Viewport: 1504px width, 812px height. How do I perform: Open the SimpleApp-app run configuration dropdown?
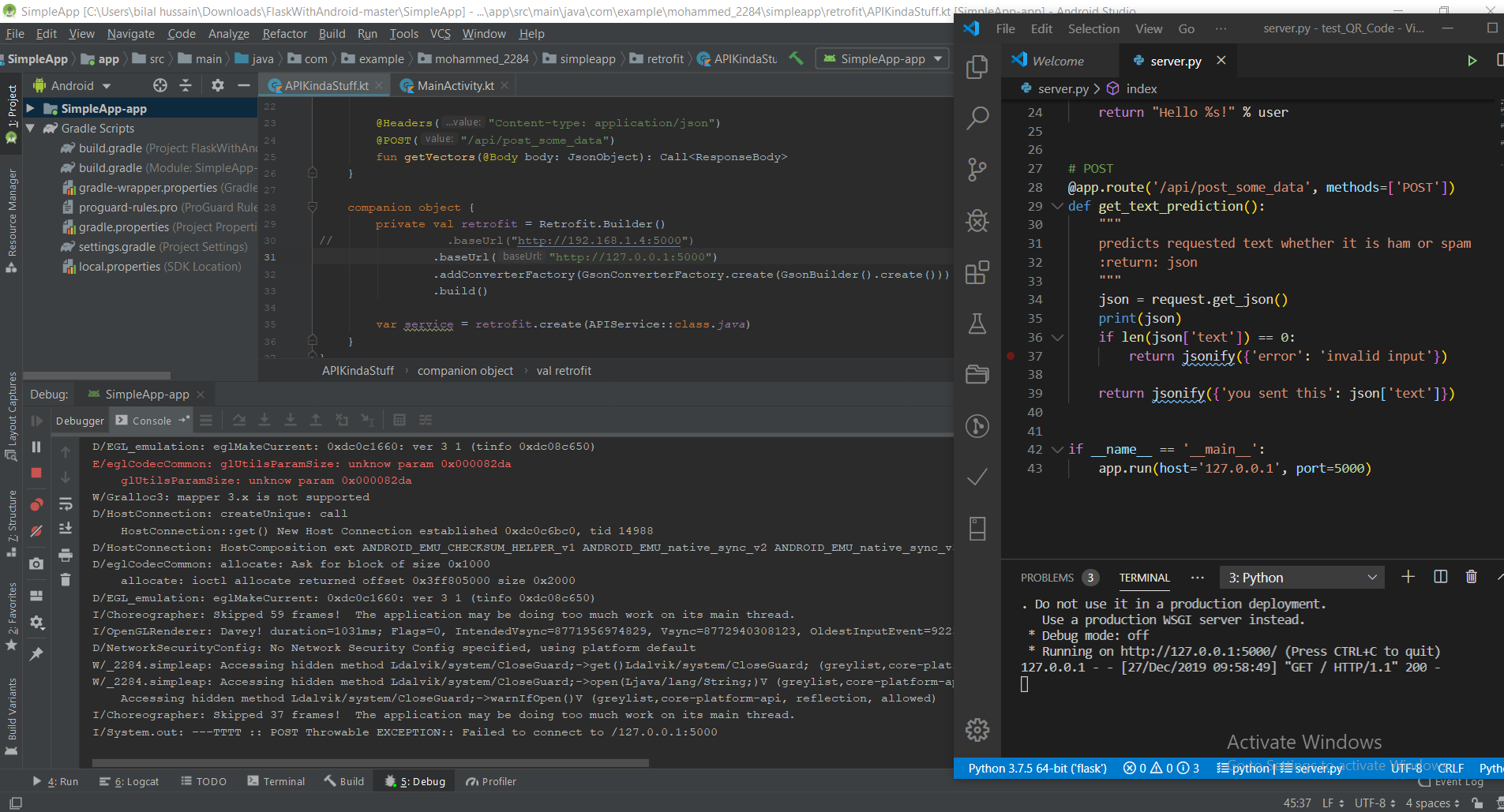883,59
